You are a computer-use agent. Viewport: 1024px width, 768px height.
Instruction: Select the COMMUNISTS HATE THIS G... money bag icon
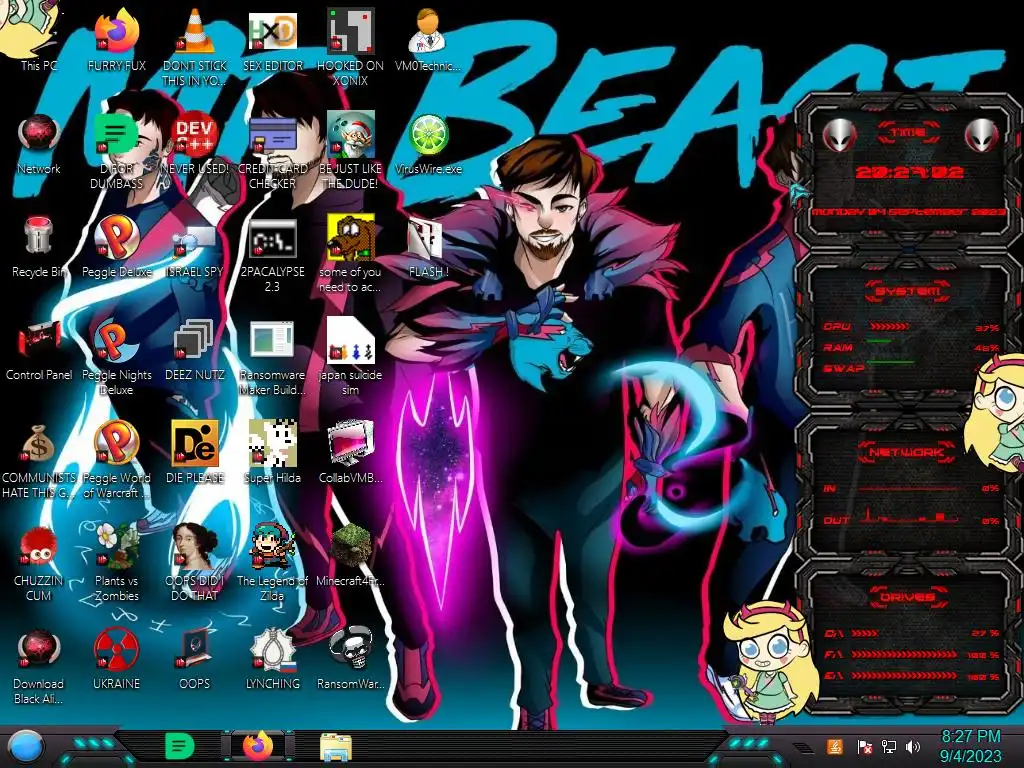(x=39, y=460)
